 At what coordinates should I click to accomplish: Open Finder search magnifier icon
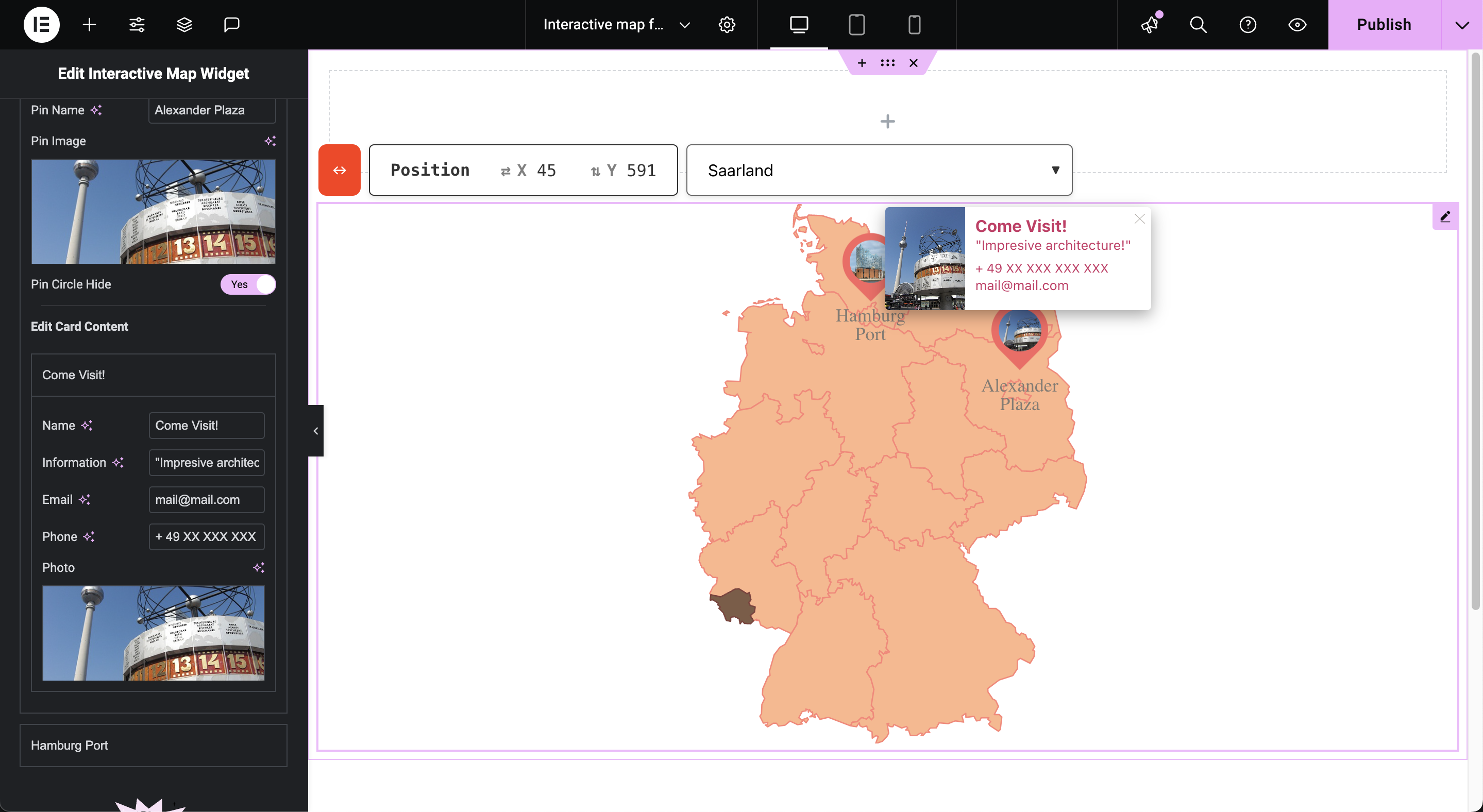point(1198,25)
